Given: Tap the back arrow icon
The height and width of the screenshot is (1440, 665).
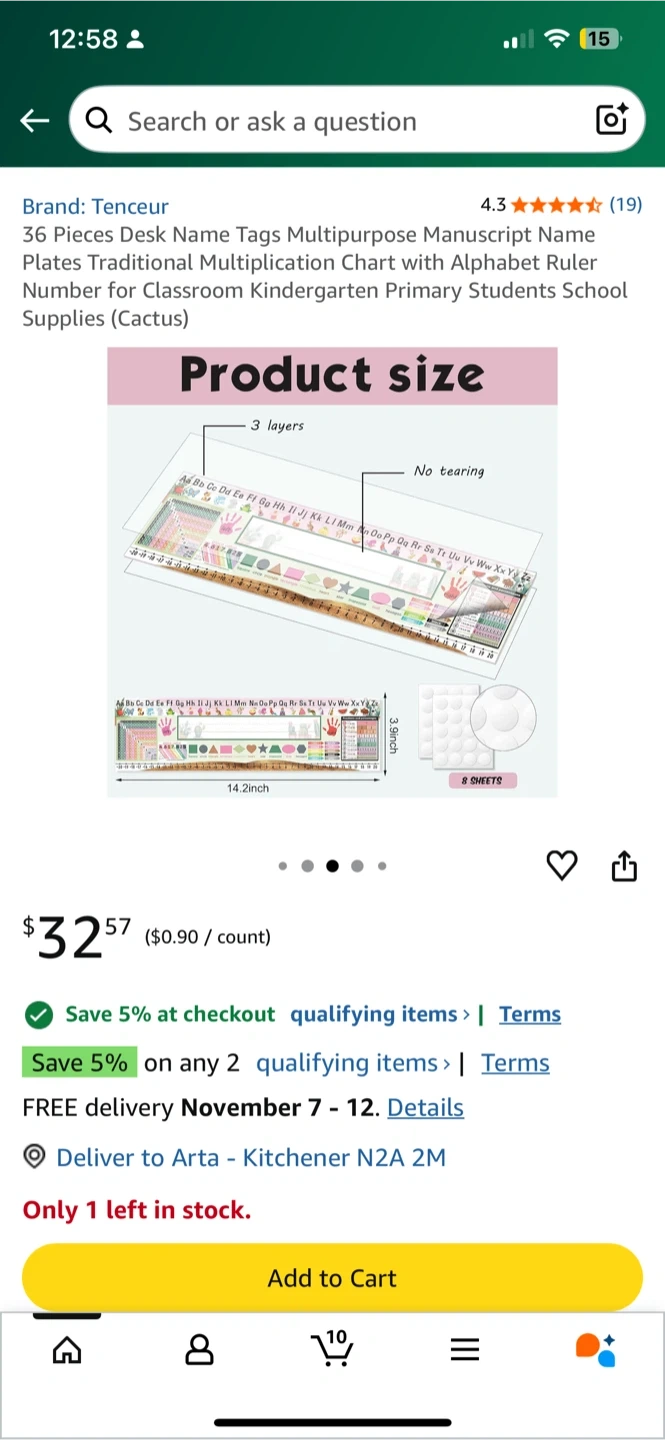Looking at the screenshot, I should pyautogui.click(x=35, y=121).
